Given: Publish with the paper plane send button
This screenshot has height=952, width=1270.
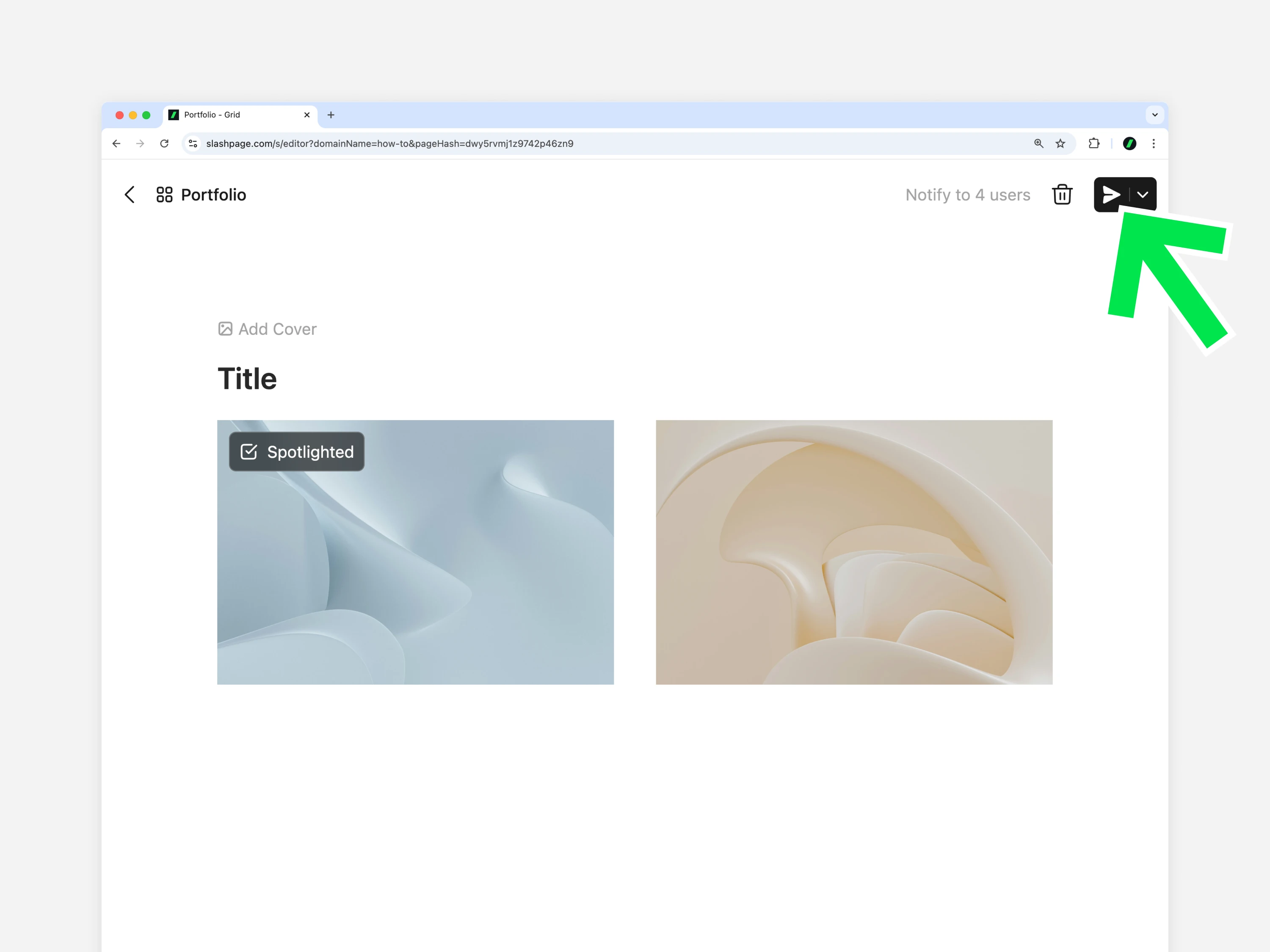Looking at the screenshot, I should pyautogui.click(x=1112, y=195).
